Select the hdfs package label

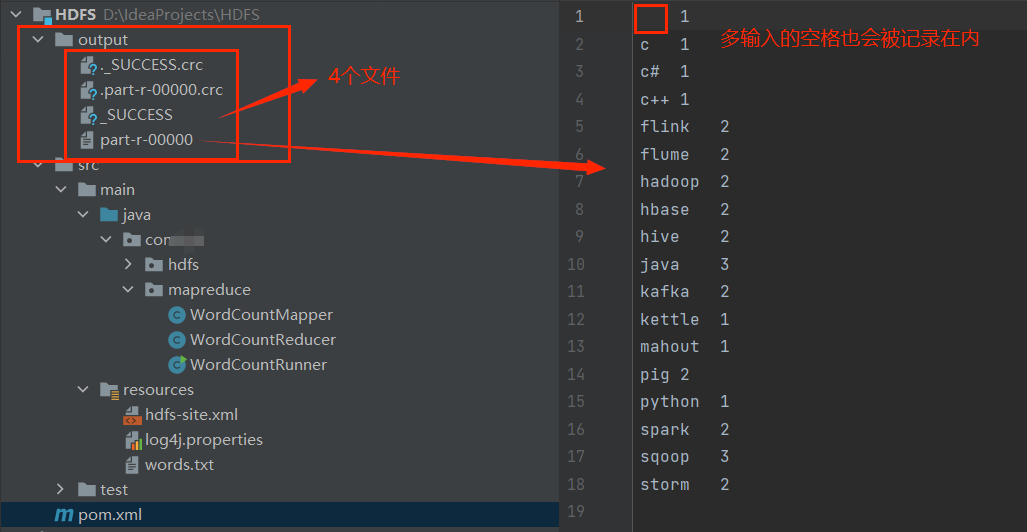(x=183, y=265)
